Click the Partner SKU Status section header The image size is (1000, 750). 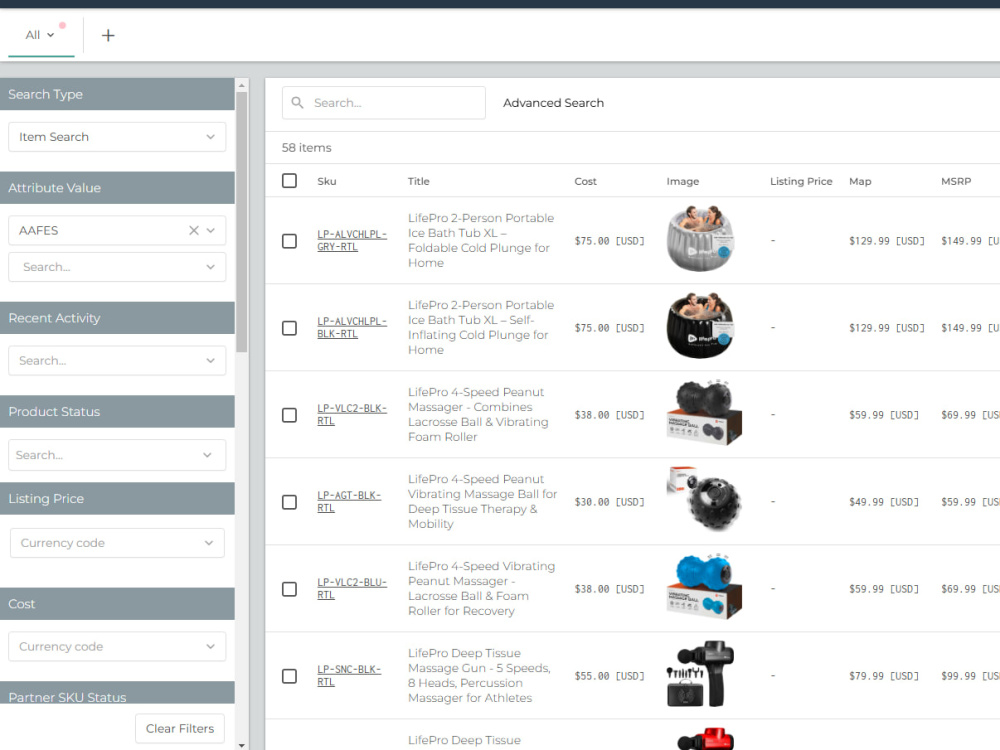(117, 693)
